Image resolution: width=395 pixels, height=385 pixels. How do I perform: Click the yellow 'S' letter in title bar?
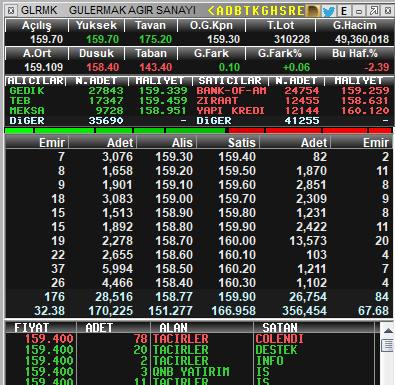point(283,11)
